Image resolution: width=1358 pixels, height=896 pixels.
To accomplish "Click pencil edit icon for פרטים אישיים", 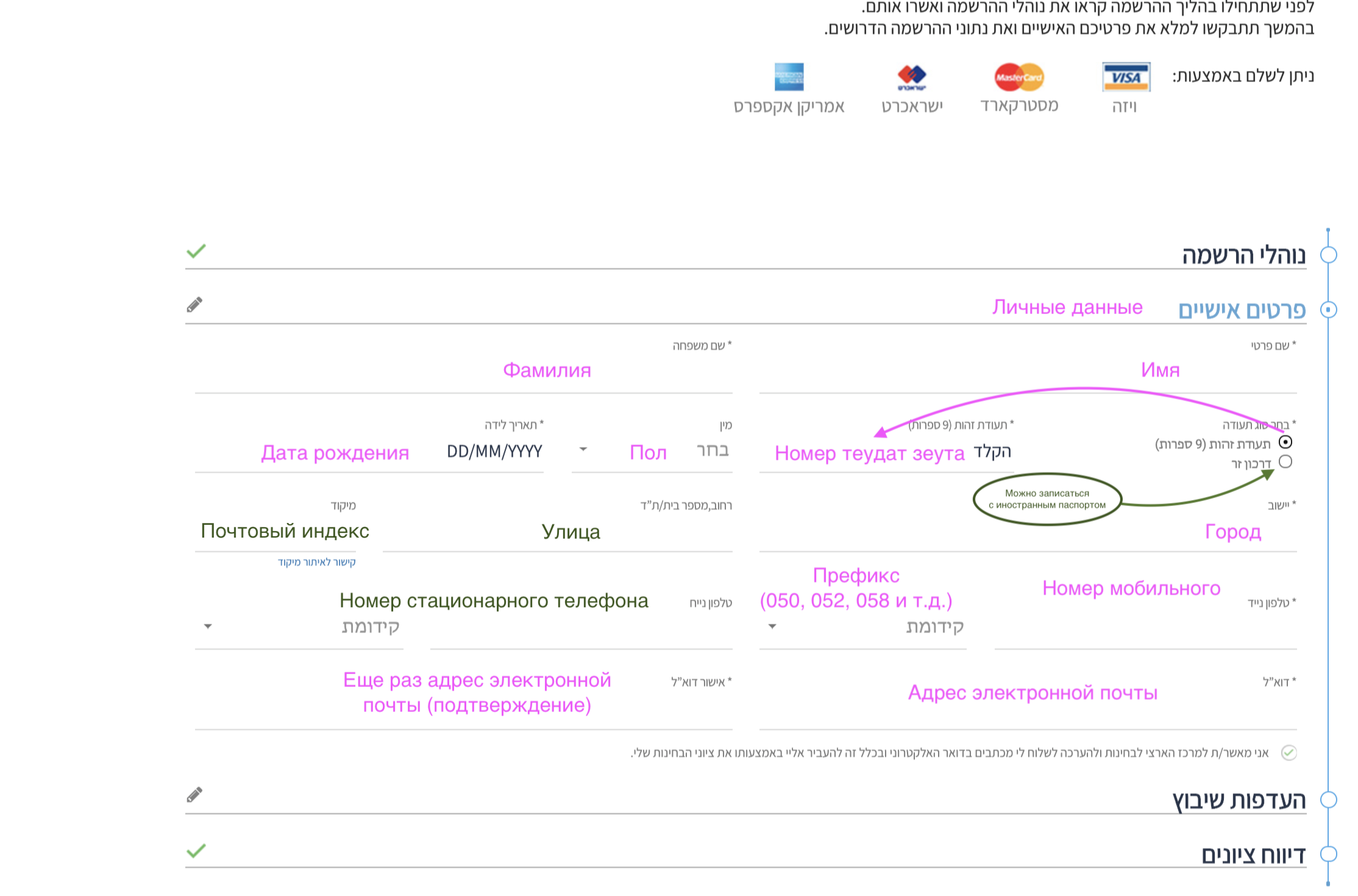I will coord(194,305).
